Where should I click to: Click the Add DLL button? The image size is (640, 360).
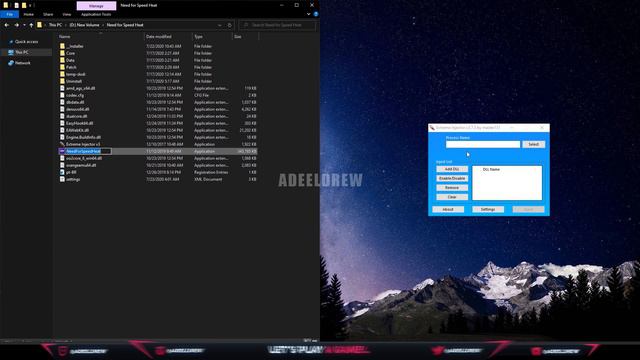tap(452, 169)
